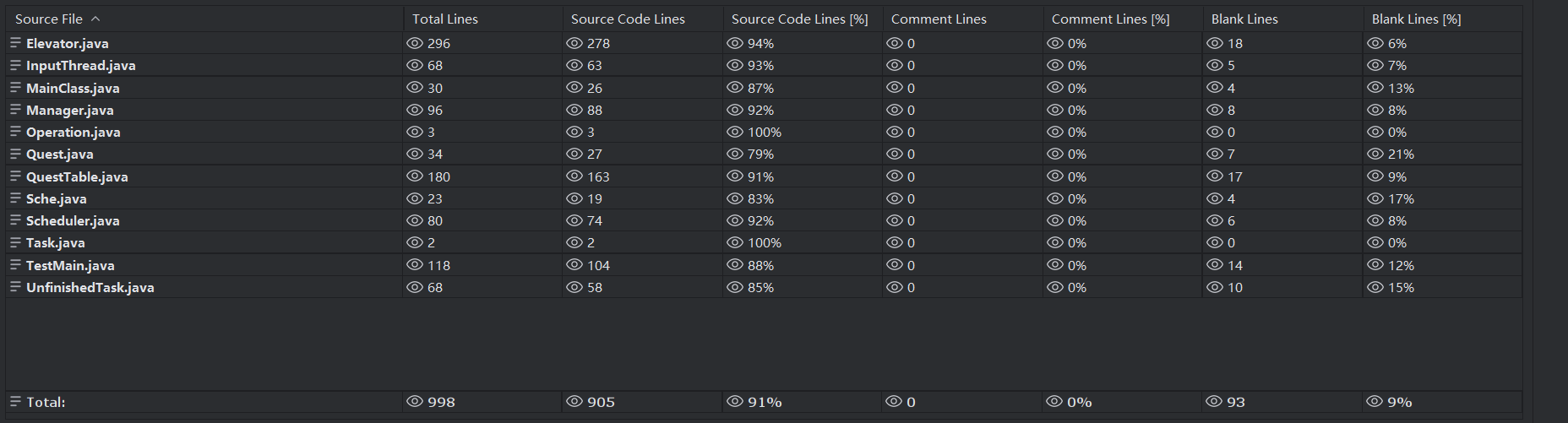The width and height of the screenshot is (1568, 423).
Task: Toggle sort arrow on Source File column
Action: click(x=95, y=19)
